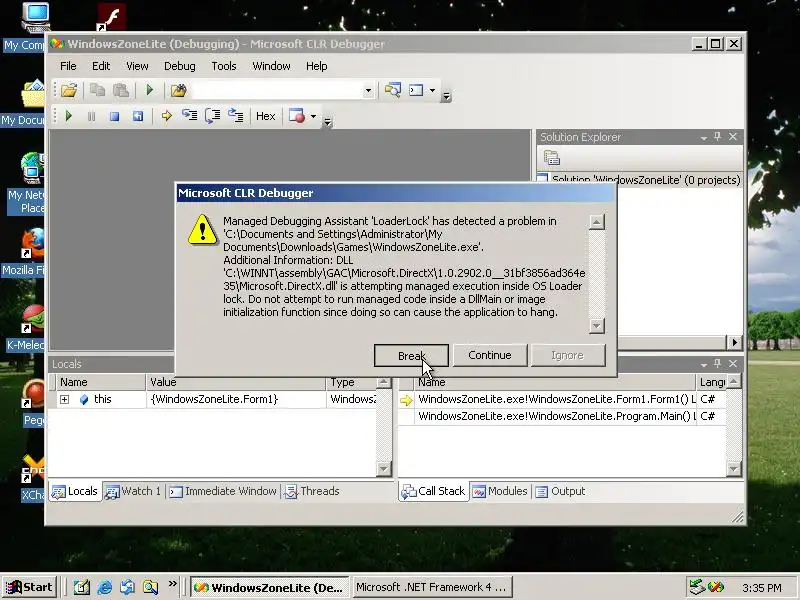This screenshot has height=600, width=800.
Task: Click Locals Type column header
Action: [352, 382]
